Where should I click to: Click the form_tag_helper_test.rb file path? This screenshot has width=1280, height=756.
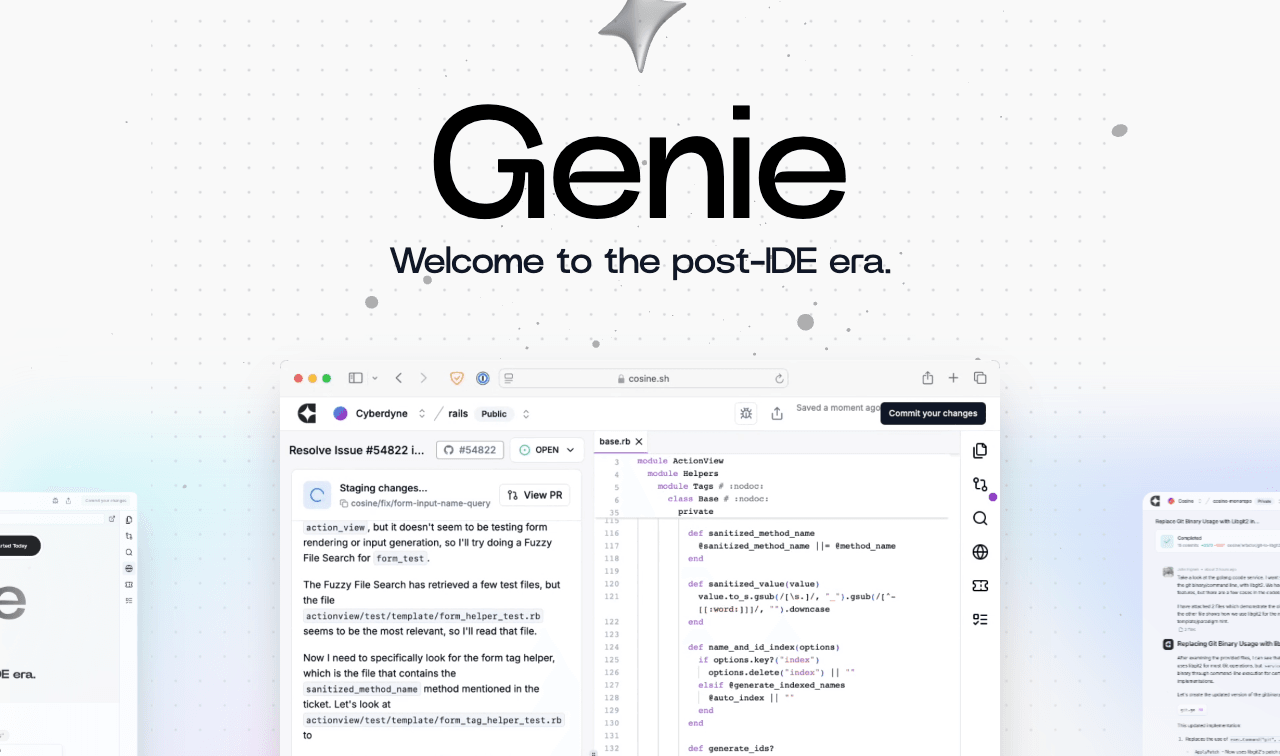435,719
